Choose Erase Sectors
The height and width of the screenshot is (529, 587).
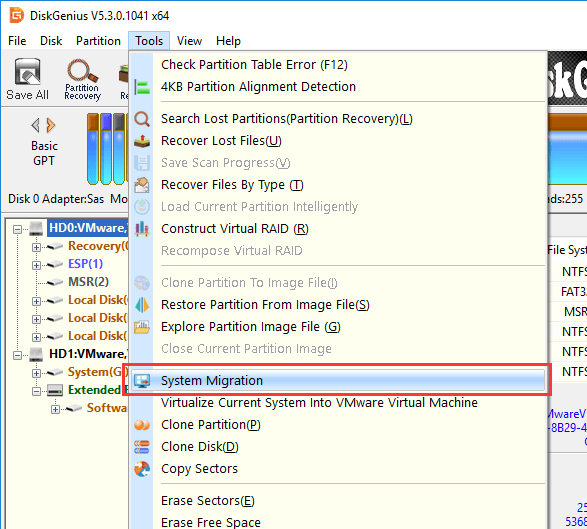pyautogui.click(x=338, y=501)
